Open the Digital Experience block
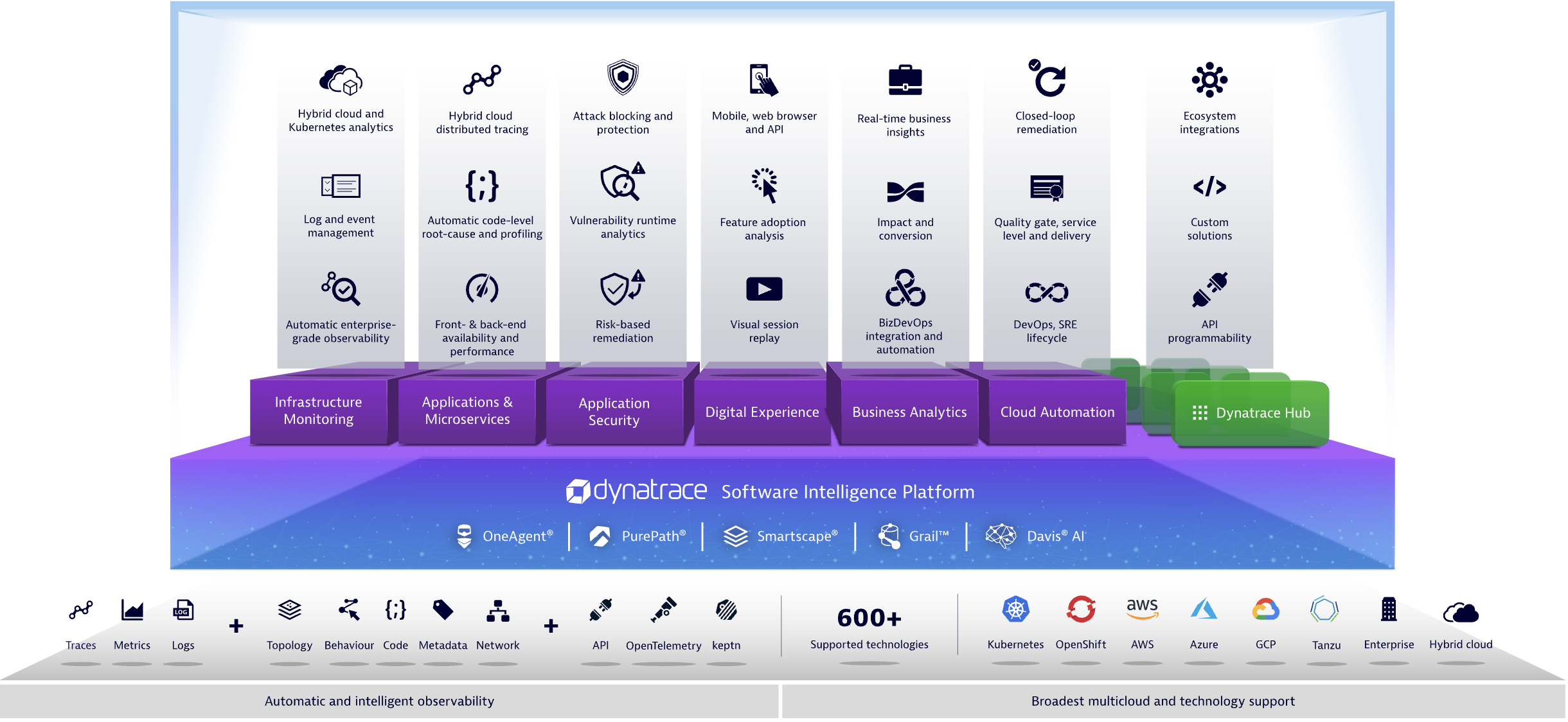1568x722 pixels. [762, 412]
